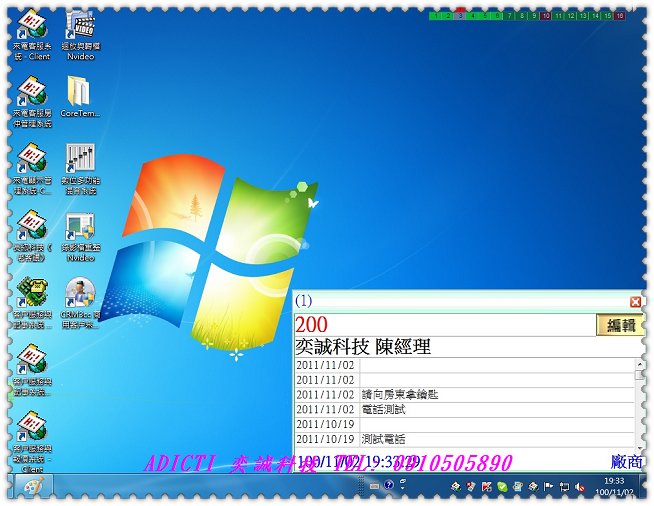Click line indicator 1 in top bar

(x=435, y=16)
